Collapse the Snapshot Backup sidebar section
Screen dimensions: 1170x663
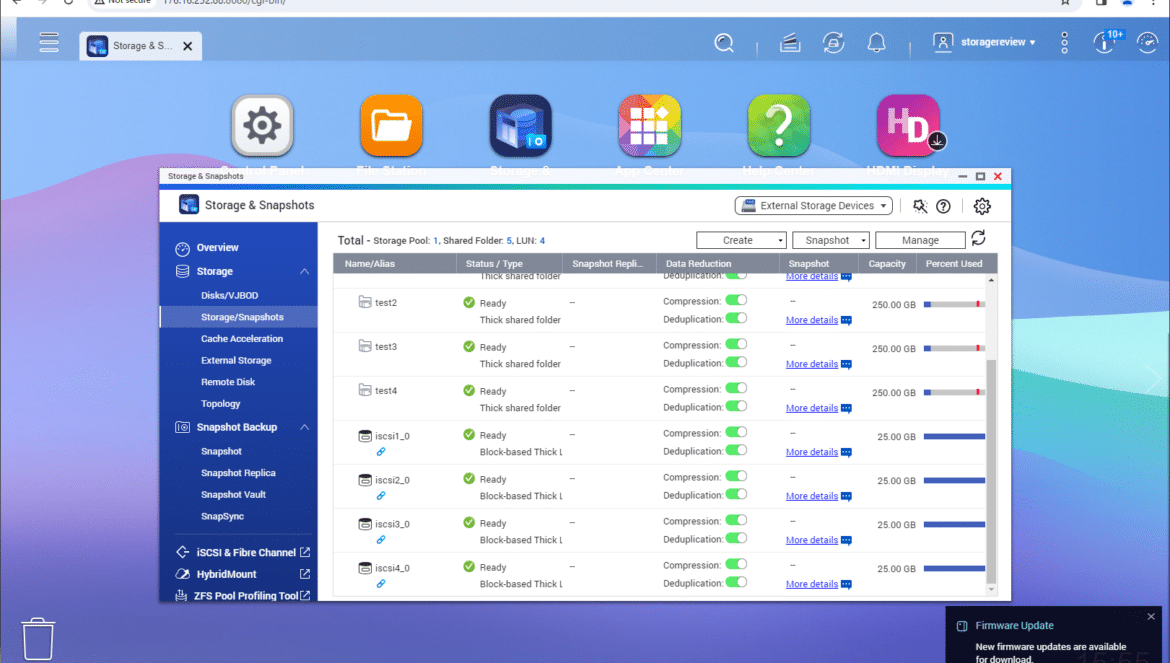click(304, 427)
